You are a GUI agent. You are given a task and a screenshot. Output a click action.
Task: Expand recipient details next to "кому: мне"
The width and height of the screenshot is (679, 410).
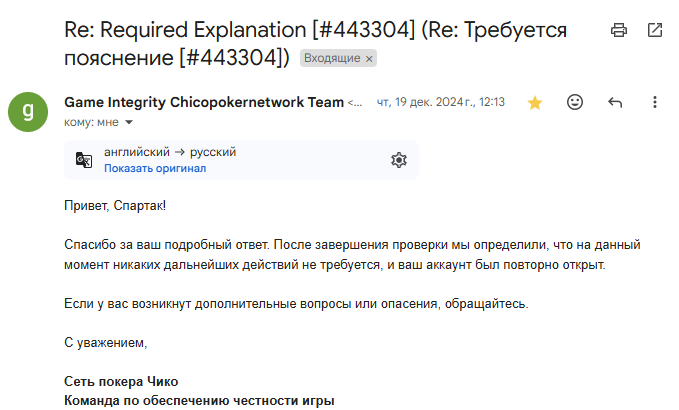pos(128,122)
